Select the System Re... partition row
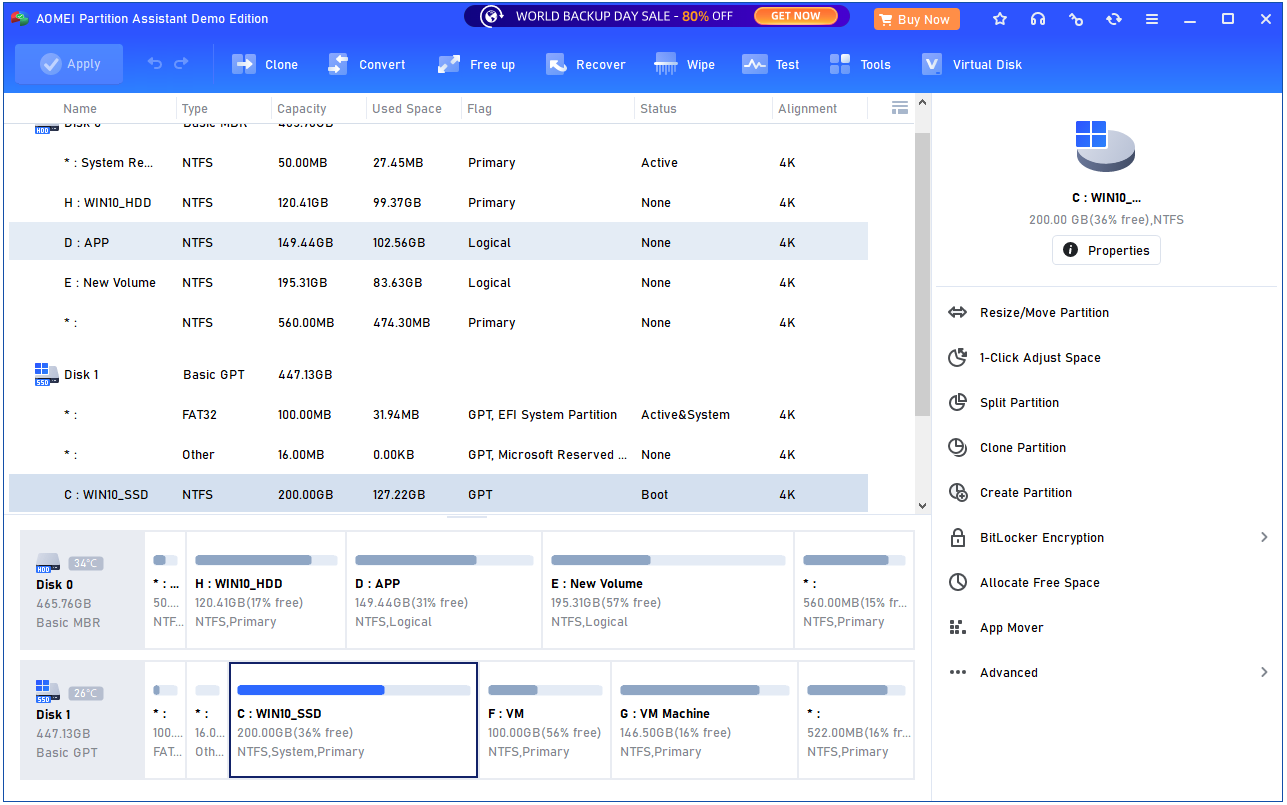Viewport: 1287px width, 805px height. tap(438, 163)
